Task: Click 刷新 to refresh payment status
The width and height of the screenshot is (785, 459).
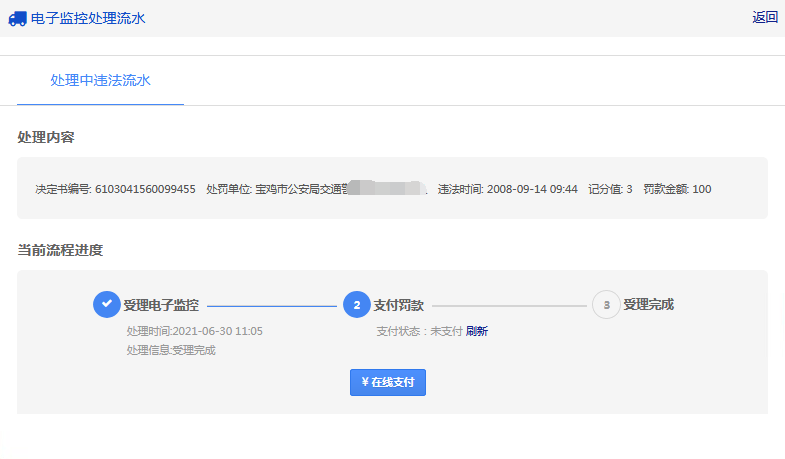Action: (x=477, y=332)
